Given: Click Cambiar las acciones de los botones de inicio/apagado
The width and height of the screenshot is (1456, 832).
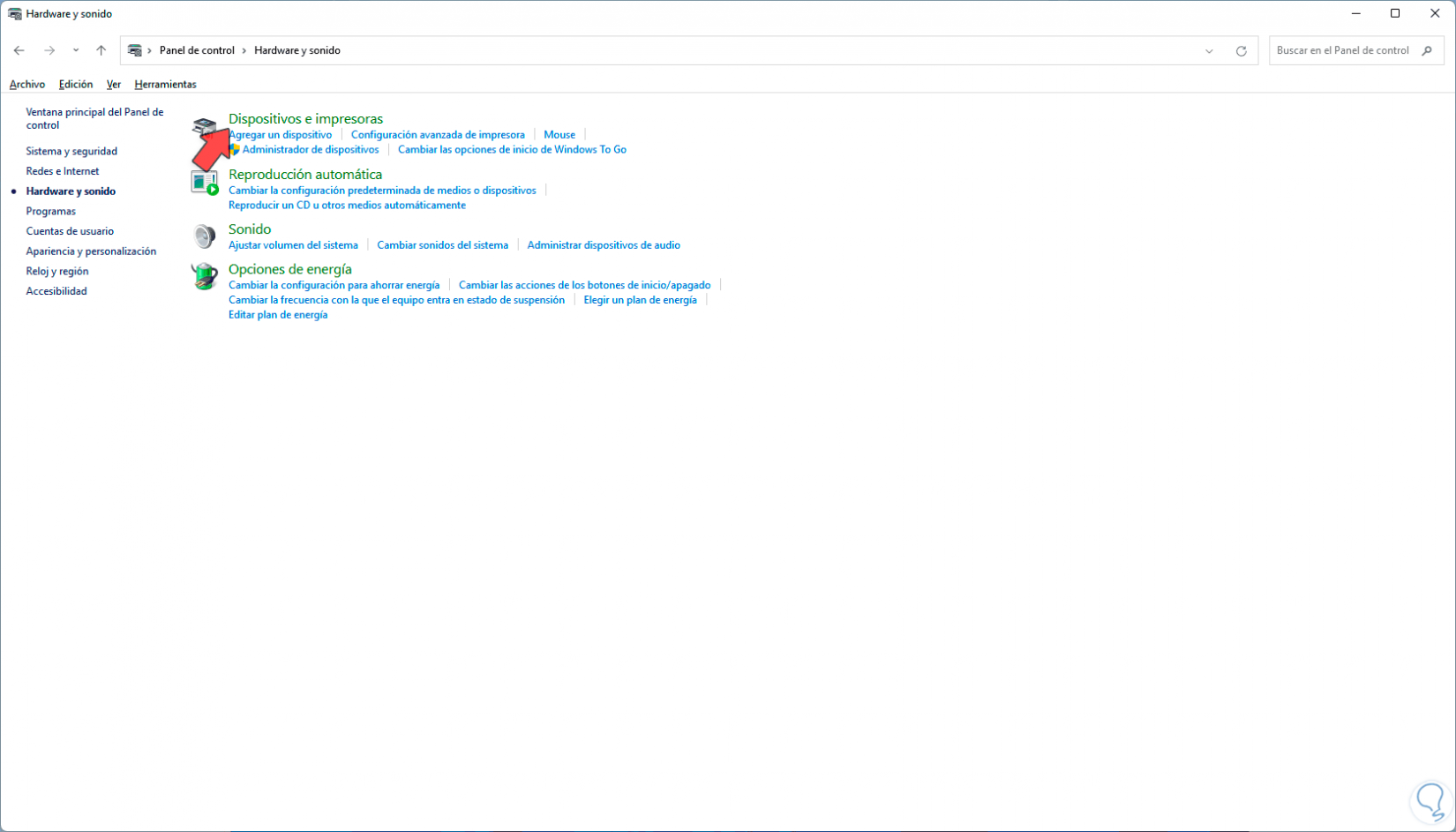Looking at the screenshot, I should click(584, 285).
